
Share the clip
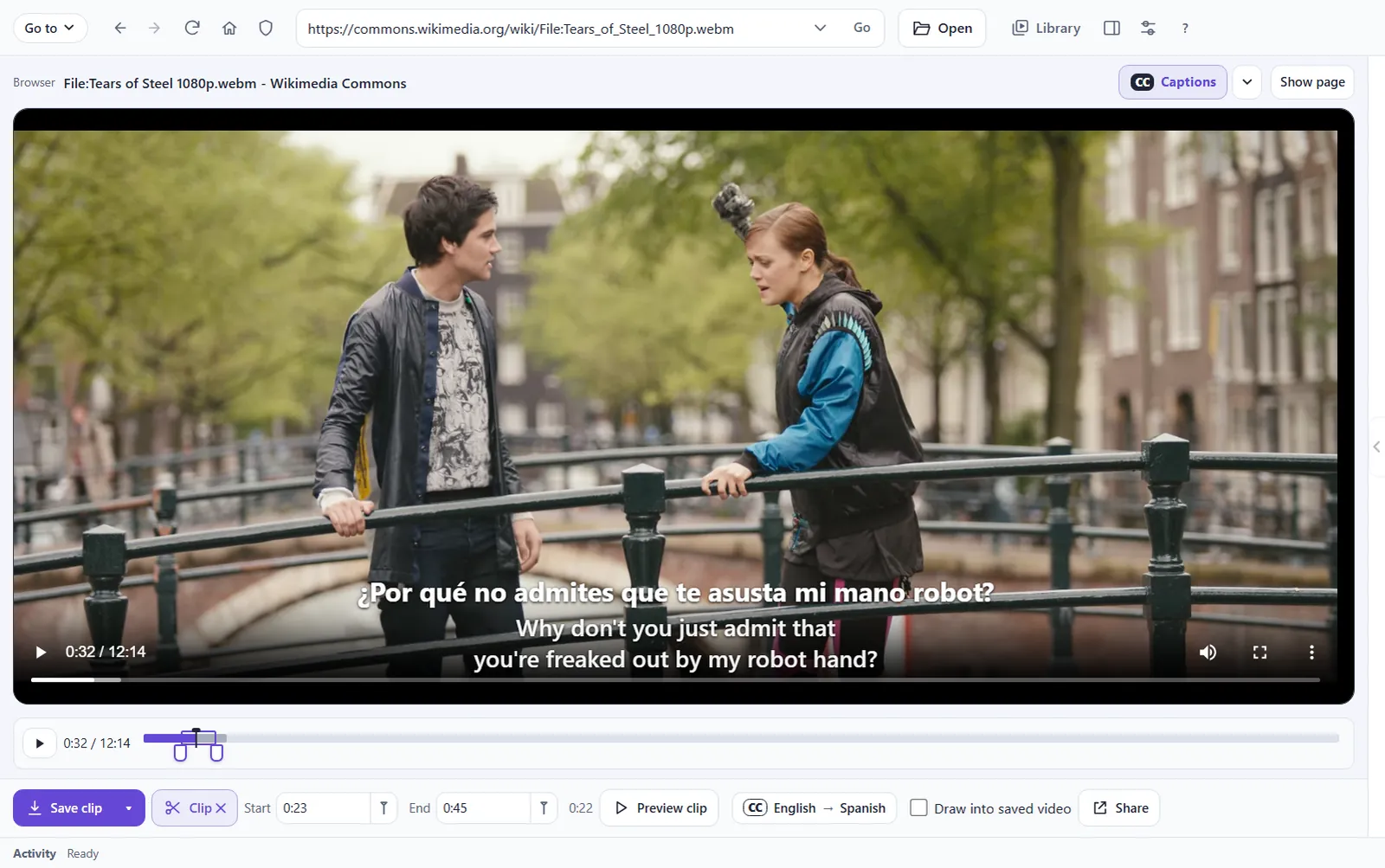coord(1119,808)
